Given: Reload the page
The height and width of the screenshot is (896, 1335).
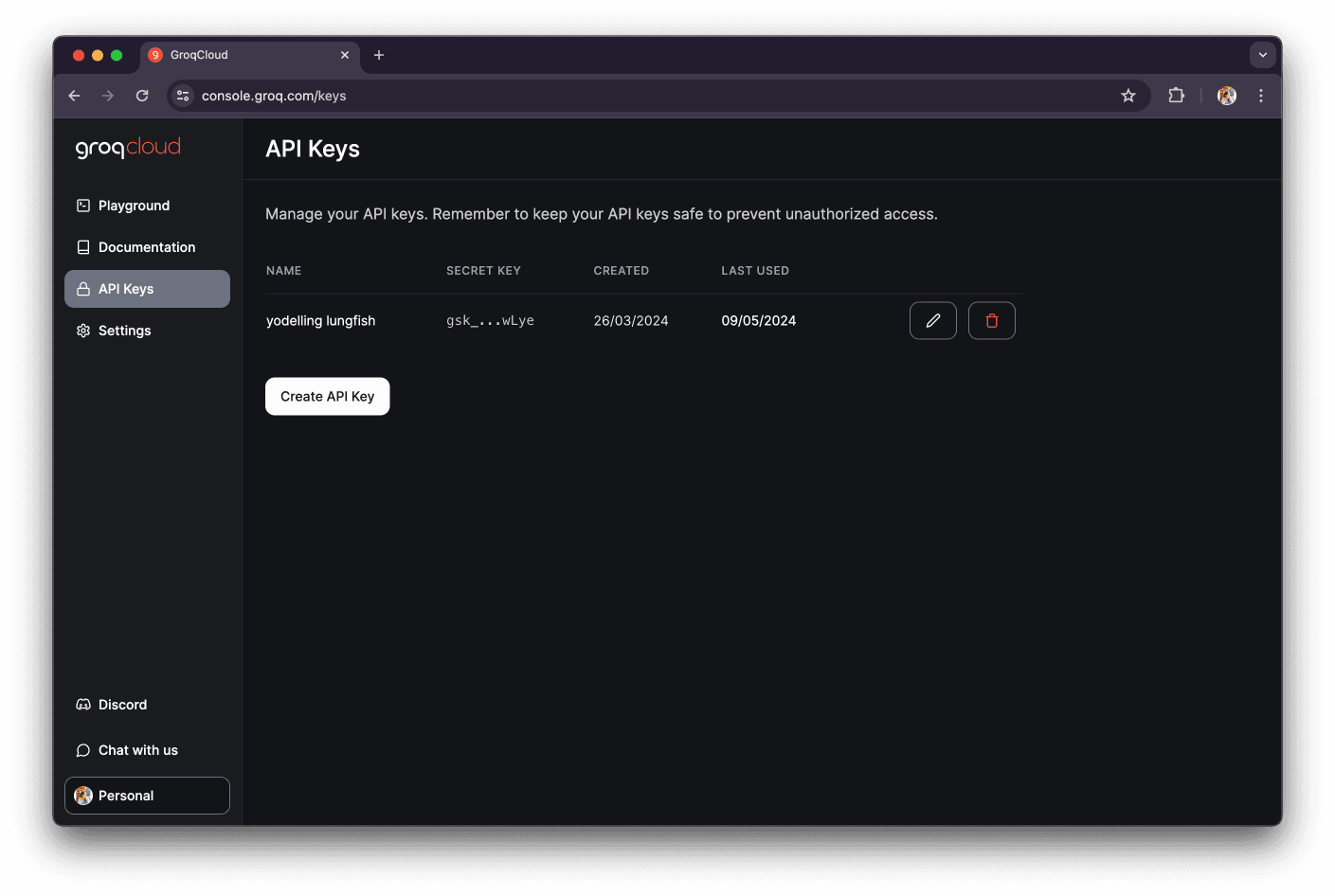Looking at the screenshot, I should (142, 96).
